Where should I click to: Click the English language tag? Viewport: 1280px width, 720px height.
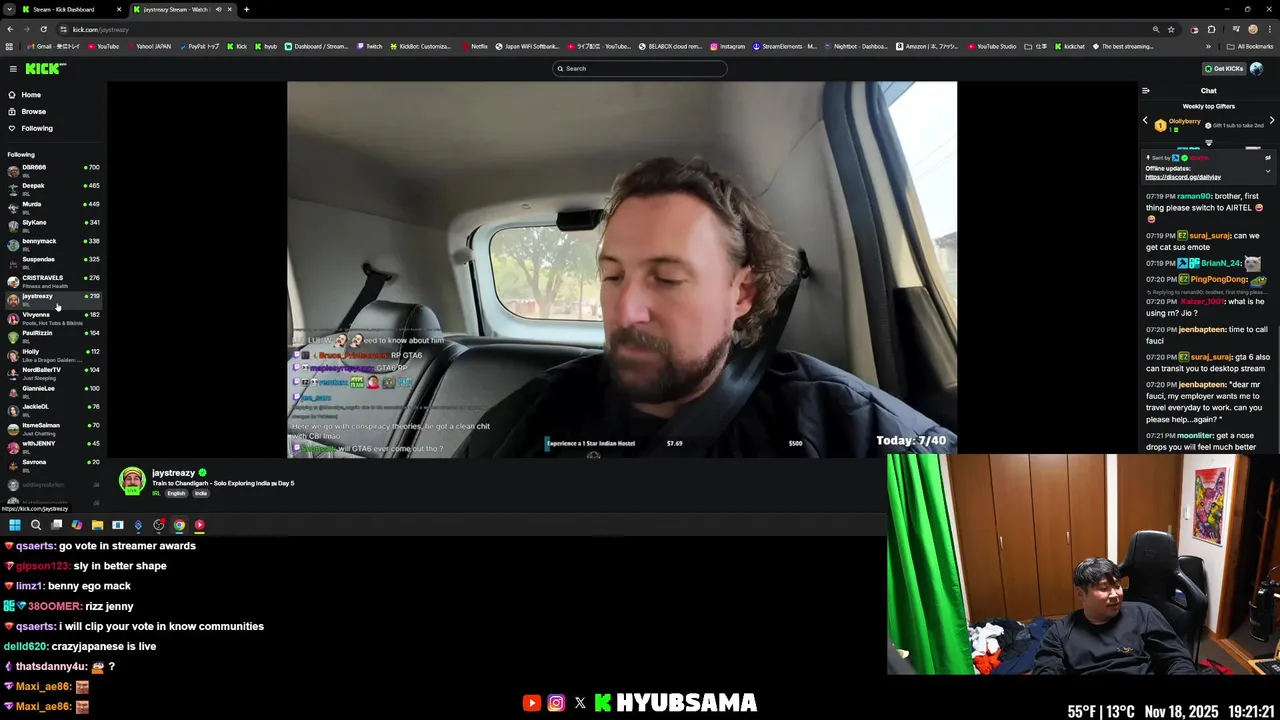coord(176,494)
